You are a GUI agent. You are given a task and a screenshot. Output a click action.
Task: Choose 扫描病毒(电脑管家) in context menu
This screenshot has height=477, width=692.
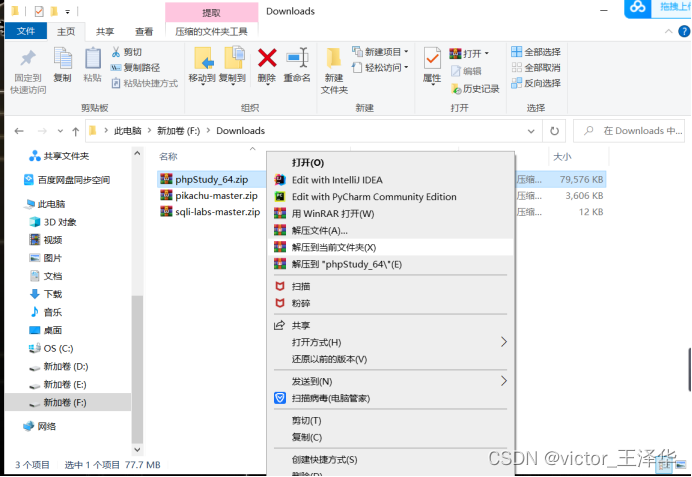[x=391, y=398]
